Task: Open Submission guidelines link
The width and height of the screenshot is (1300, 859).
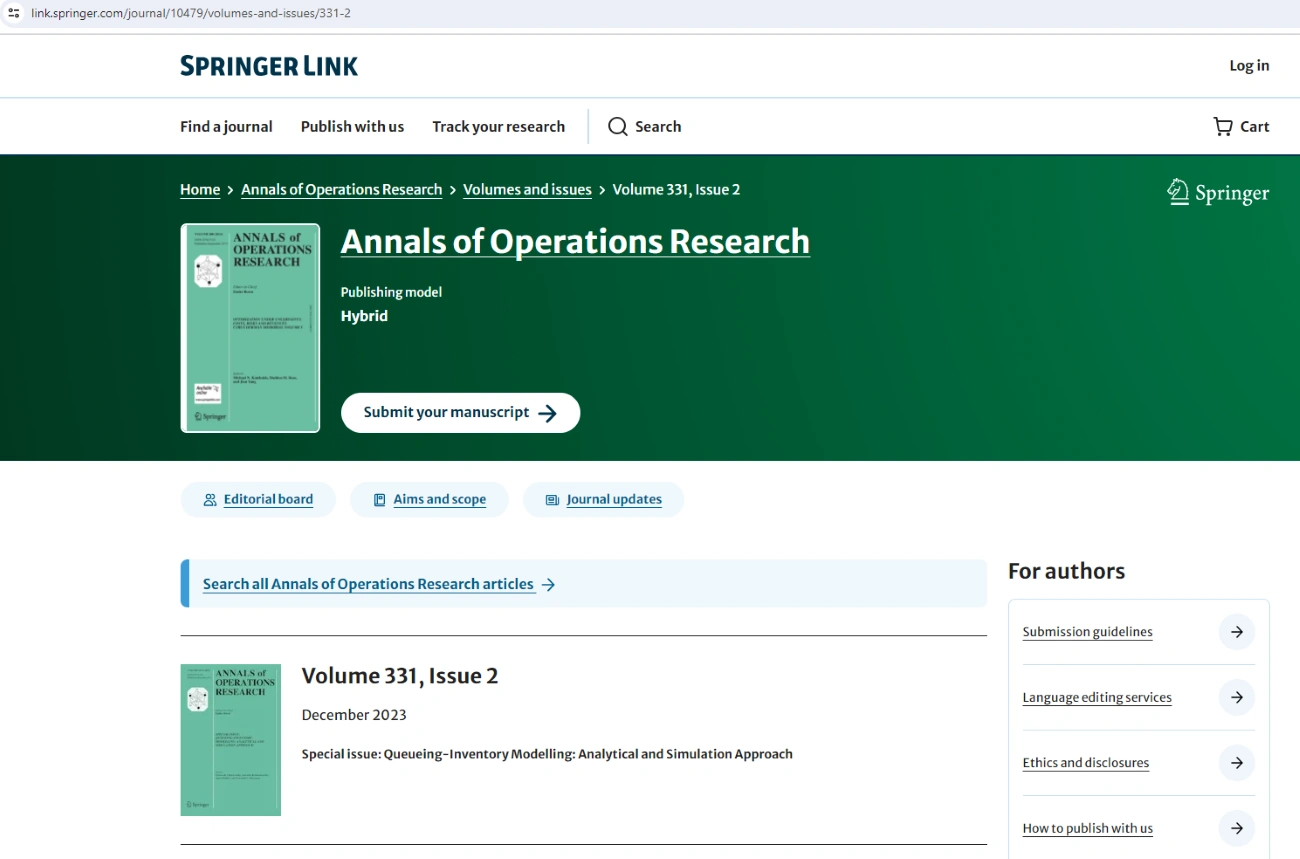Action: pyautogui.click(x=1087, y=632)
